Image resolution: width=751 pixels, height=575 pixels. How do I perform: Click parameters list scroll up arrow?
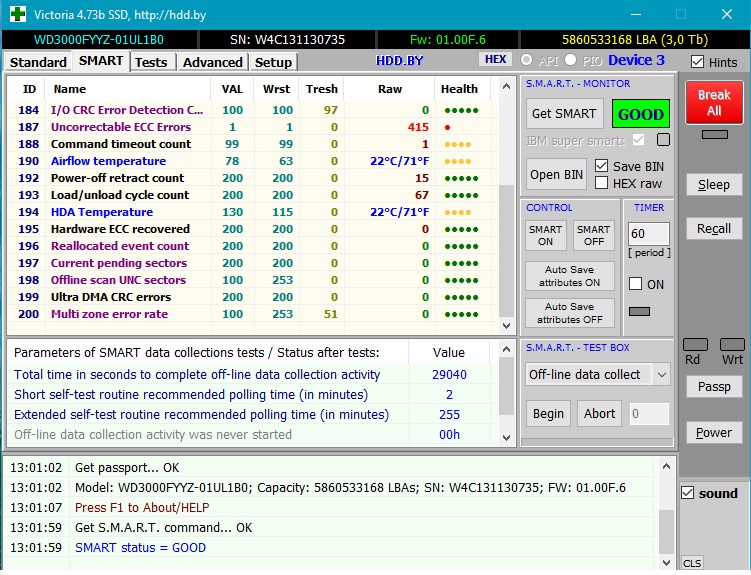pyautogui.click(x=506, y=349)
